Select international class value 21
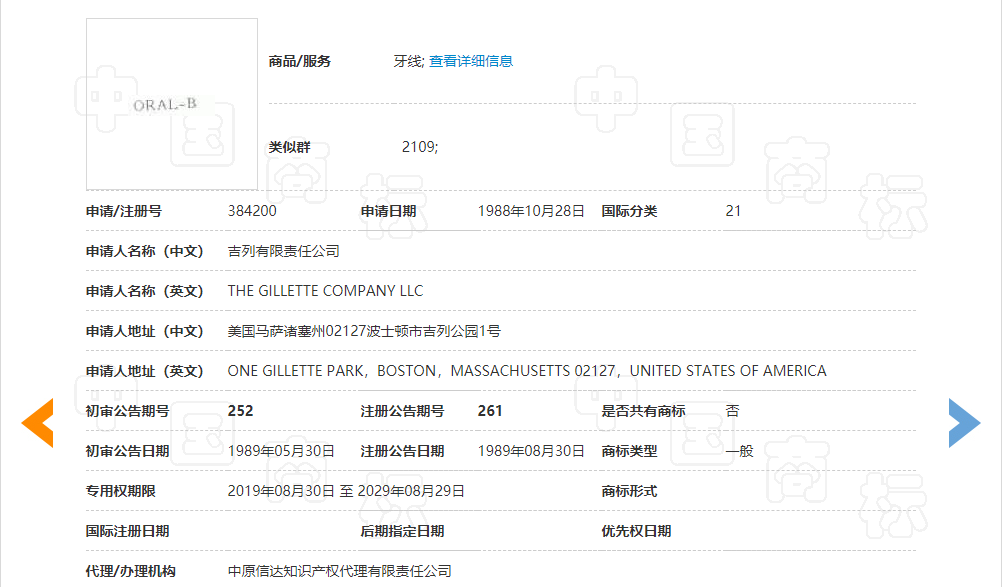Screen dimensions: 1004x587 [733, 211]
